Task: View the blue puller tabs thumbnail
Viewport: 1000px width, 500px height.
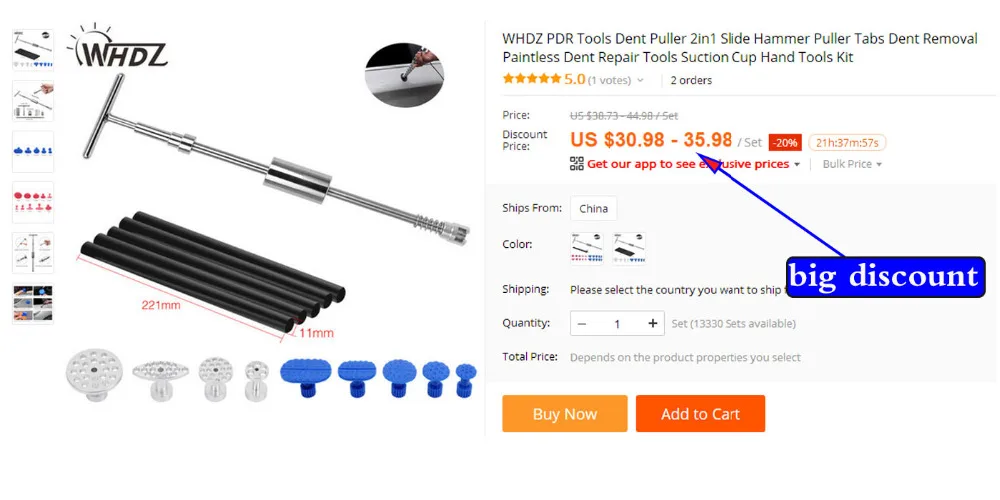Action: pyautogui.click(x=33, y=152)
